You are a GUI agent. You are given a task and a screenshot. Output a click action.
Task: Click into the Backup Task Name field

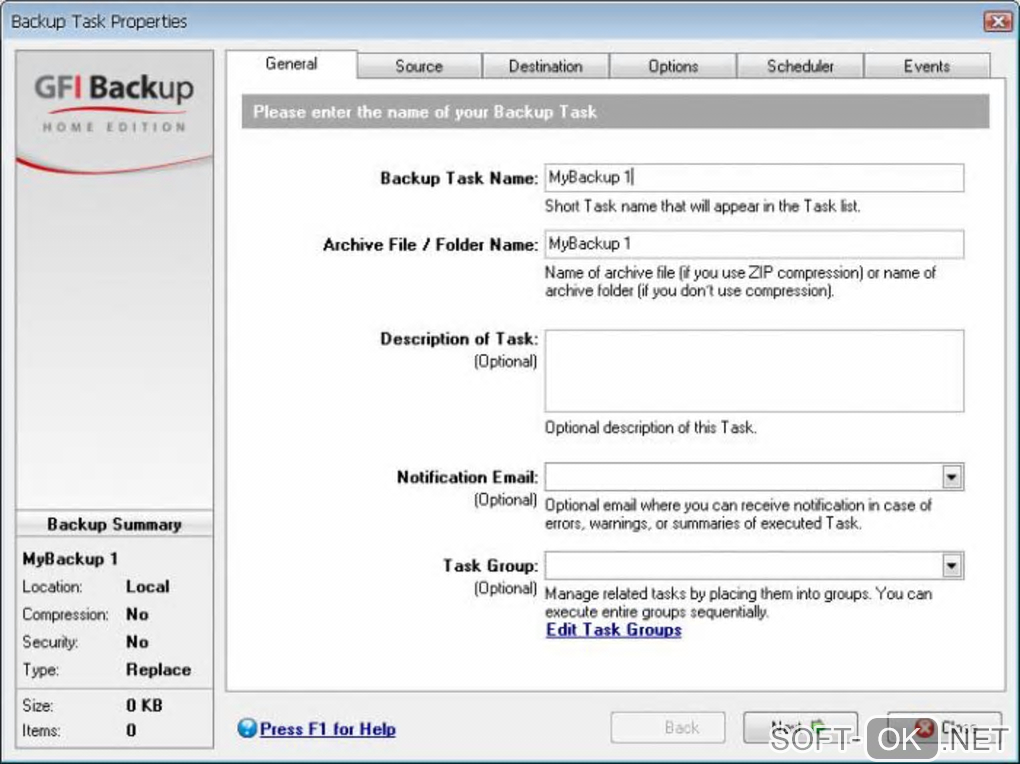(754, 178)
